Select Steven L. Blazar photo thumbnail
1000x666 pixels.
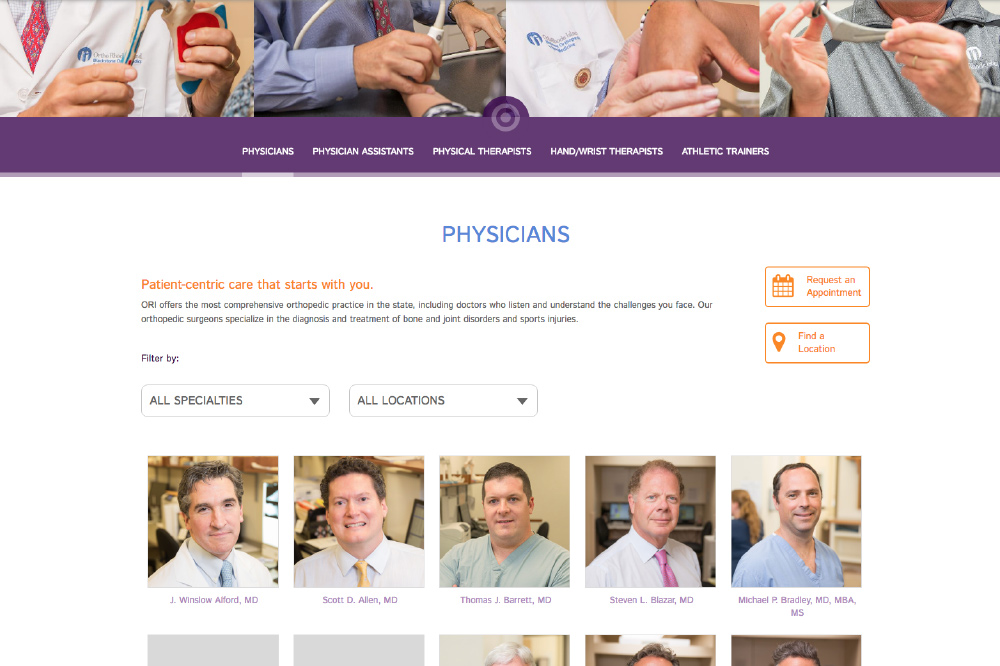(651, 521)
